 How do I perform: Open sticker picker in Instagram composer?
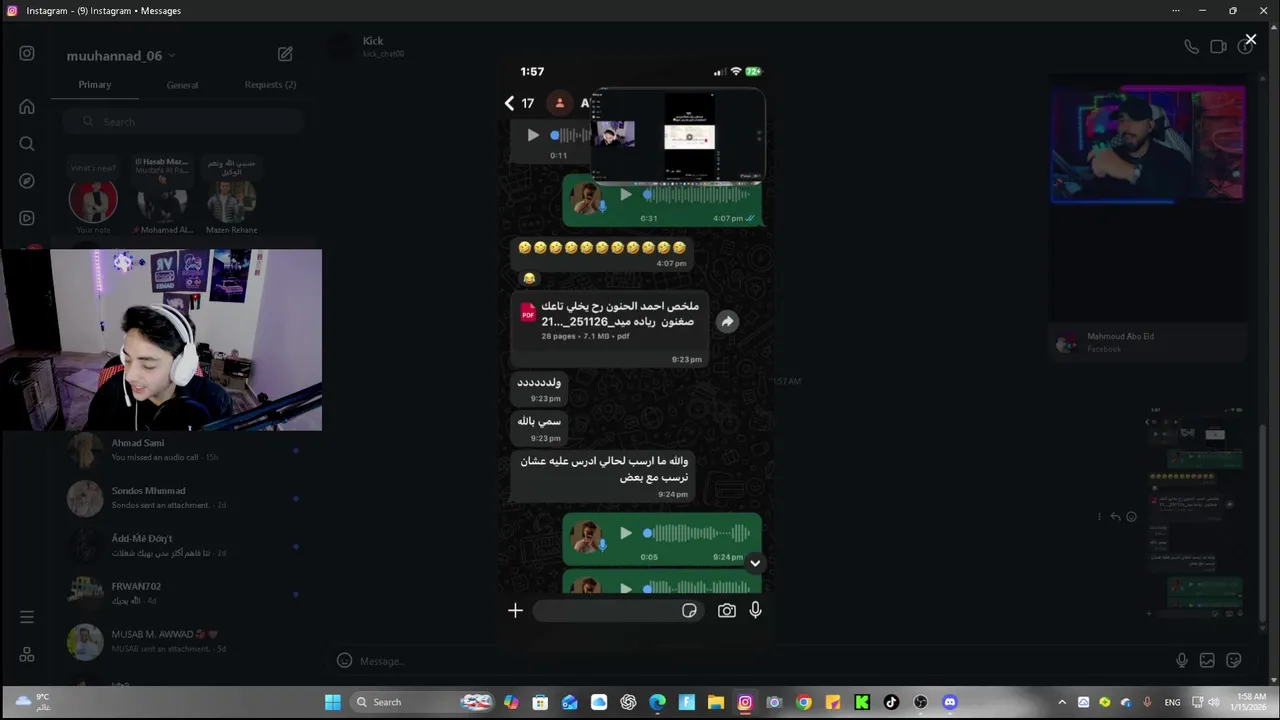[x=1234, y=660]
